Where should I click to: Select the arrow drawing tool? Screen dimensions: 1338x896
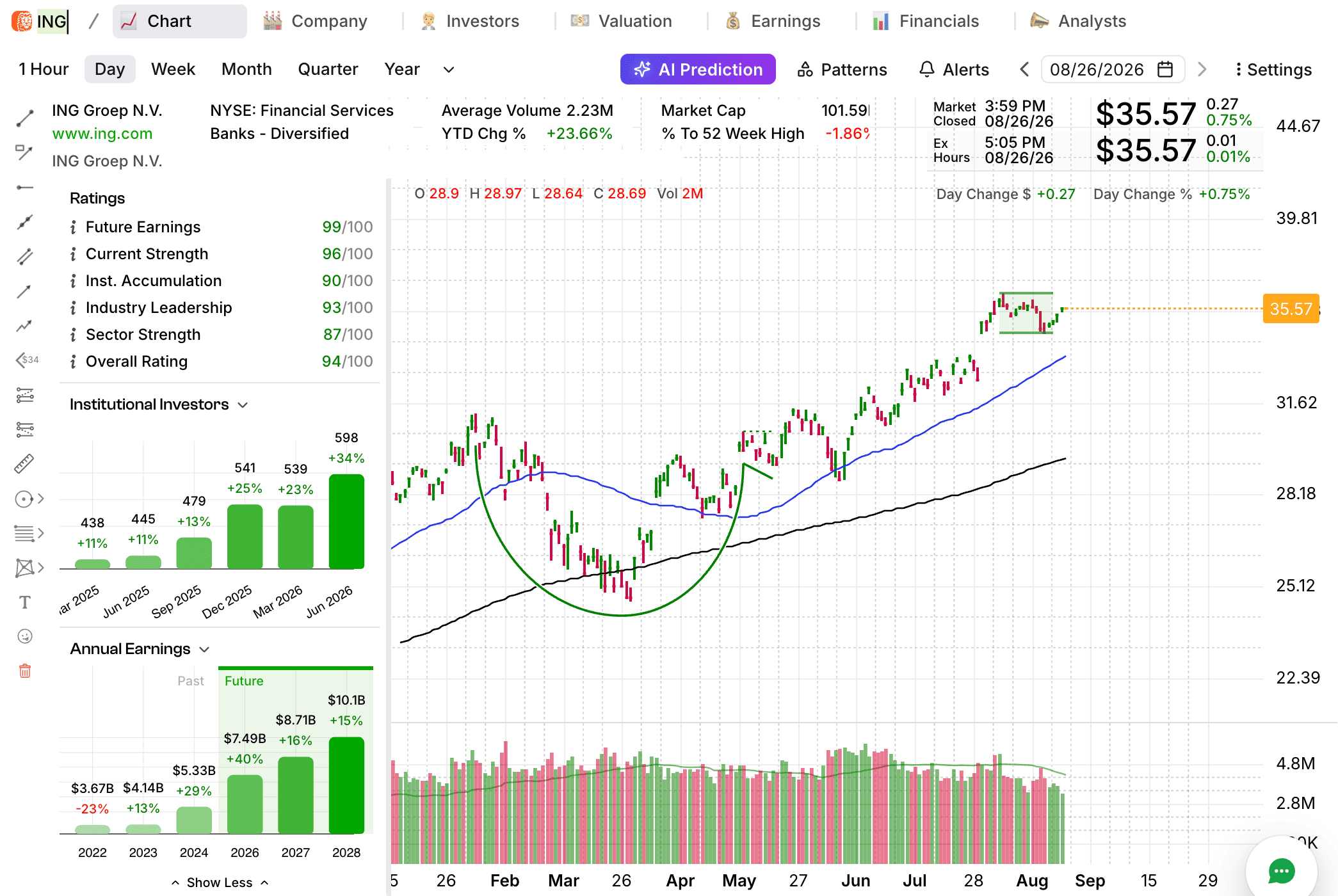[24, 292]
